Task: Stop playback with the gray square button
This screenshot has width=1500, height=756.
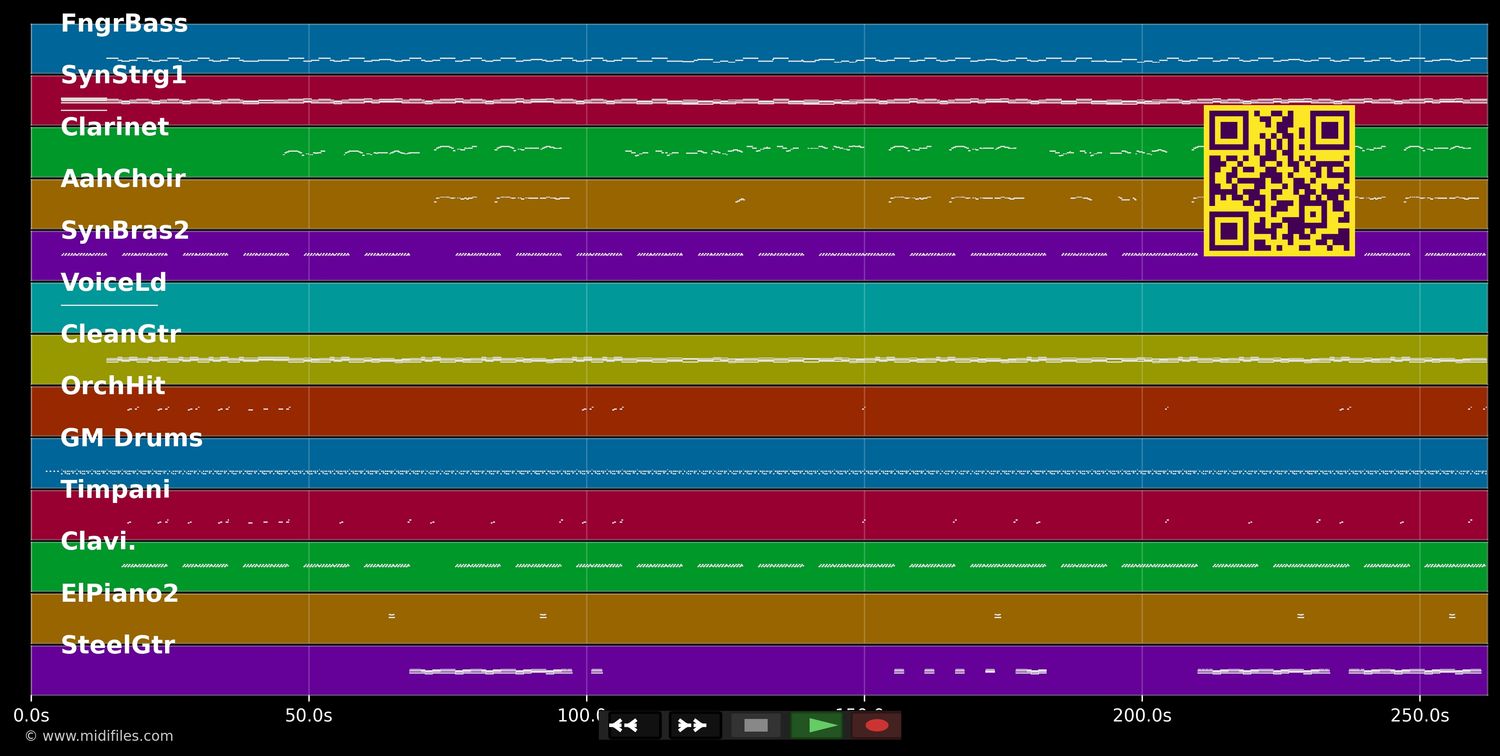Action: click(756, 725)
